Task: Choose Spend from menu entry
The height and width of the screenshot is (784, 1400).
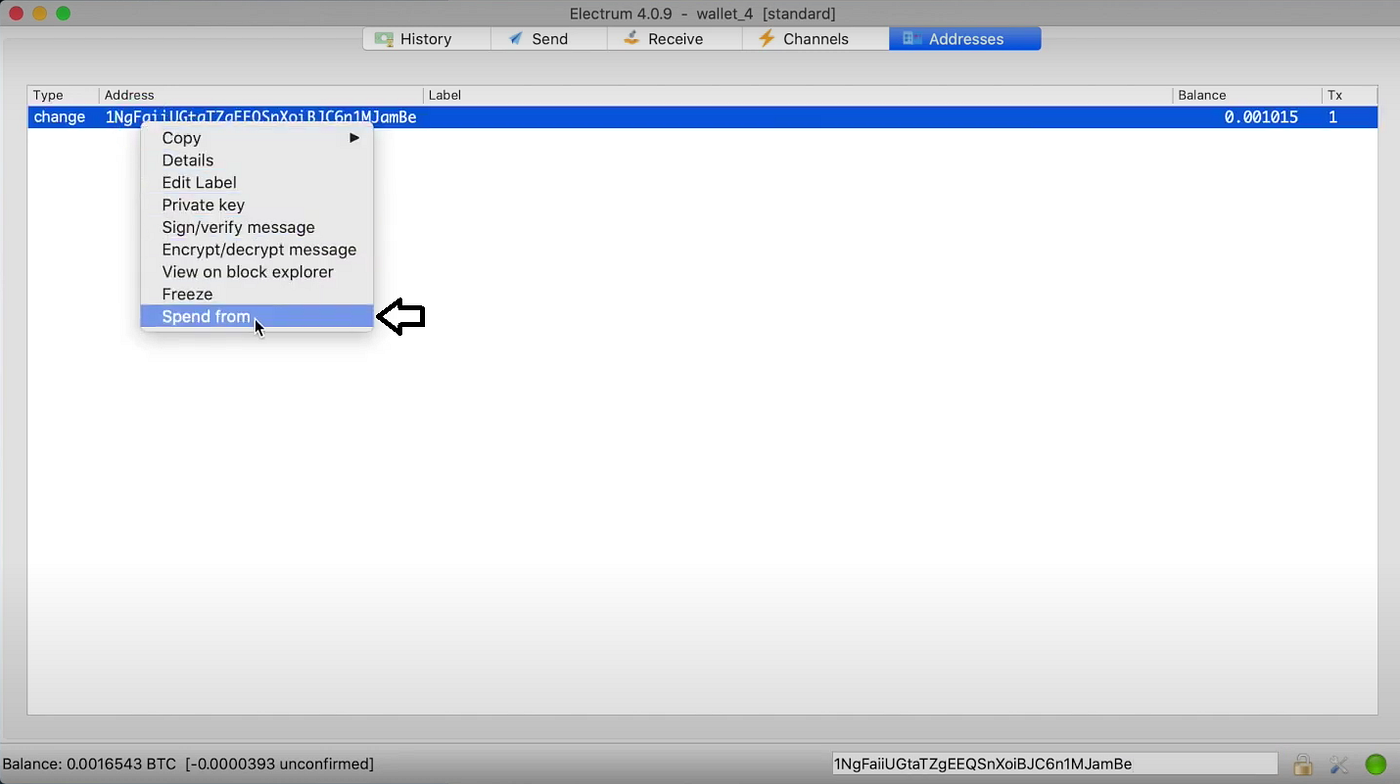Action: [257, 316]
